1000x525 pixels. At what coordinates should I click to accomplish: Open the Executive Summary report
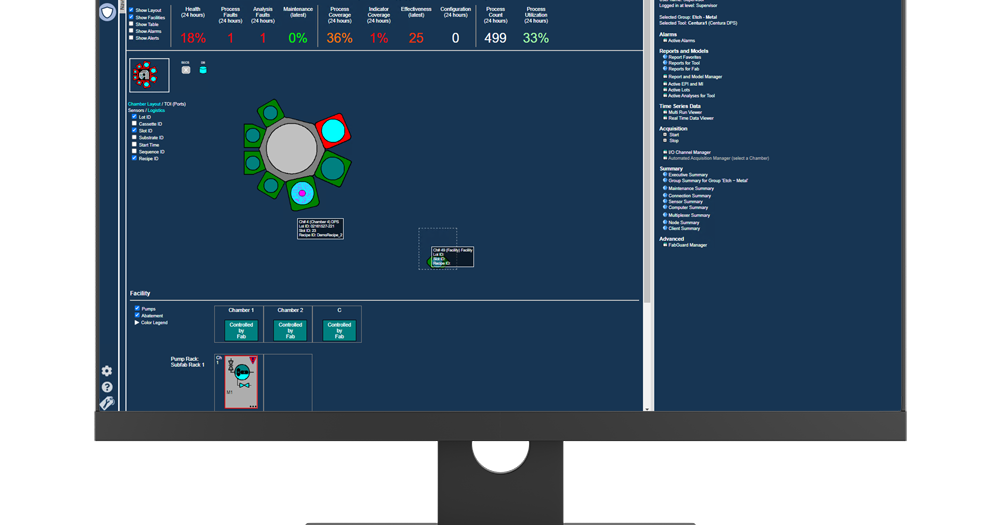tap(687, 174)
